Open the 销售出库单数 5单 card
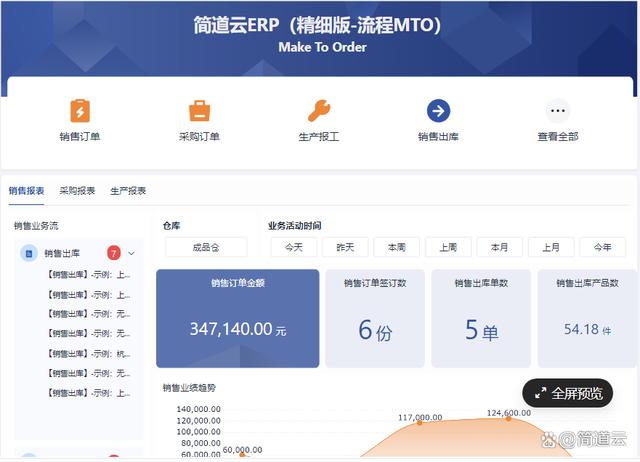This screenshot has height=462, width=640. point(481,318)
